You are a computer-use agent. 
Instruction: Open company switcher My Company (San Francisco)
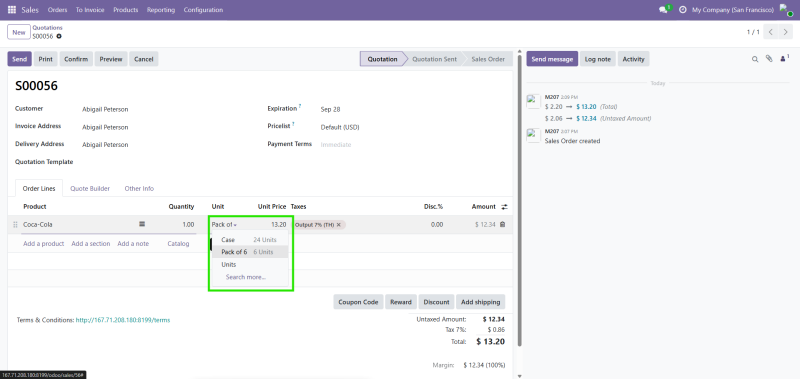coord(733,10)
